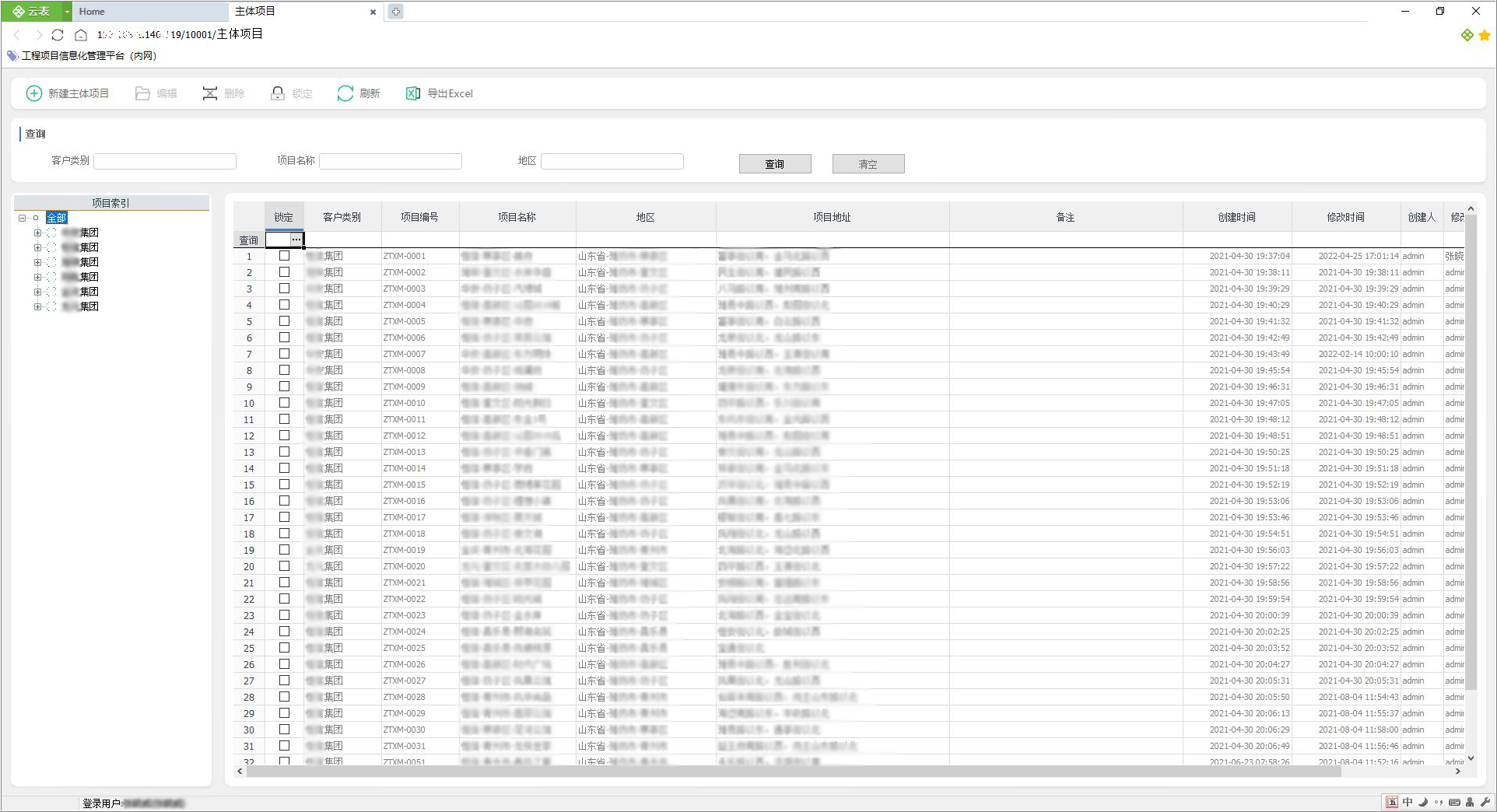
Task: Go forward with browser forward arrow
Action: [38, 35]
